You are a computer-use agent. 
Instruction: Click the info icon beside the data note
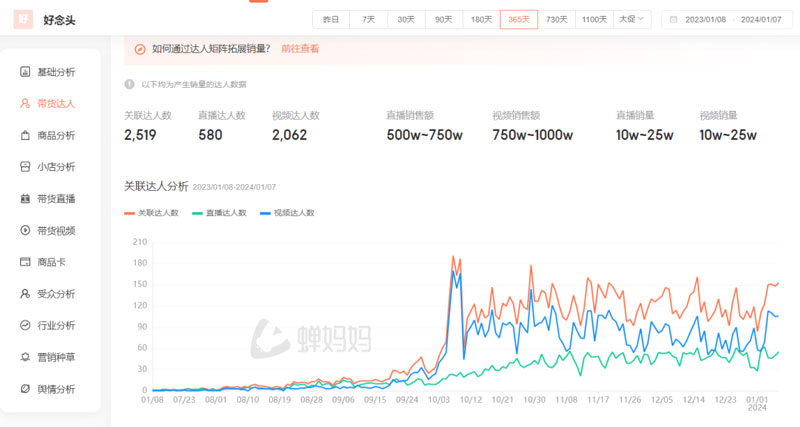click(x=129, y=84)
